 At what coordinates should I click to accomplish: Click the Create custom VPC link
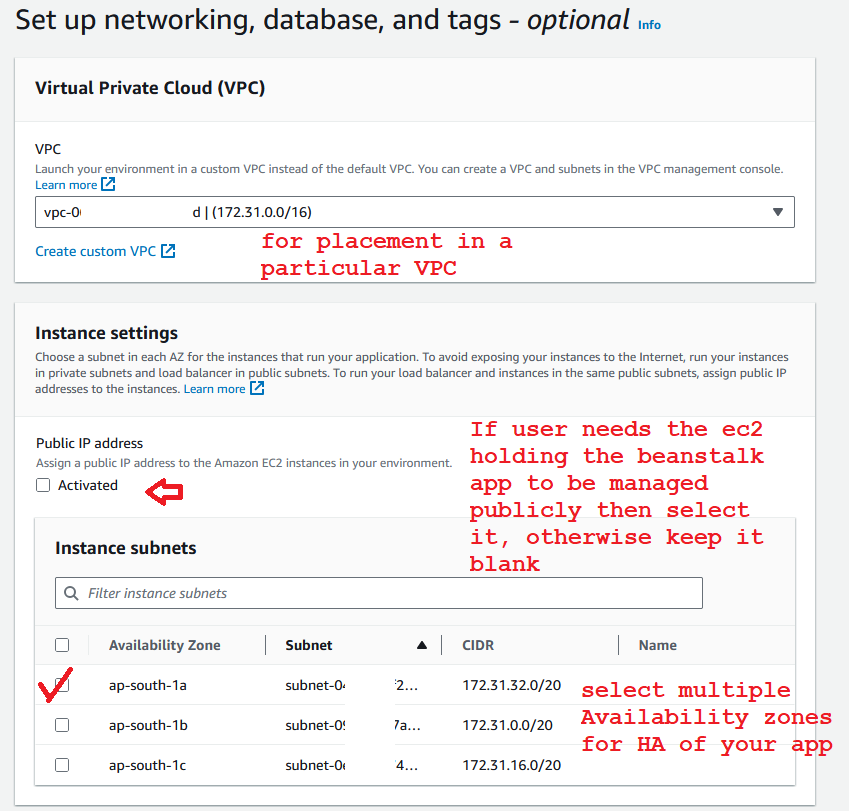tap(95, 251)
